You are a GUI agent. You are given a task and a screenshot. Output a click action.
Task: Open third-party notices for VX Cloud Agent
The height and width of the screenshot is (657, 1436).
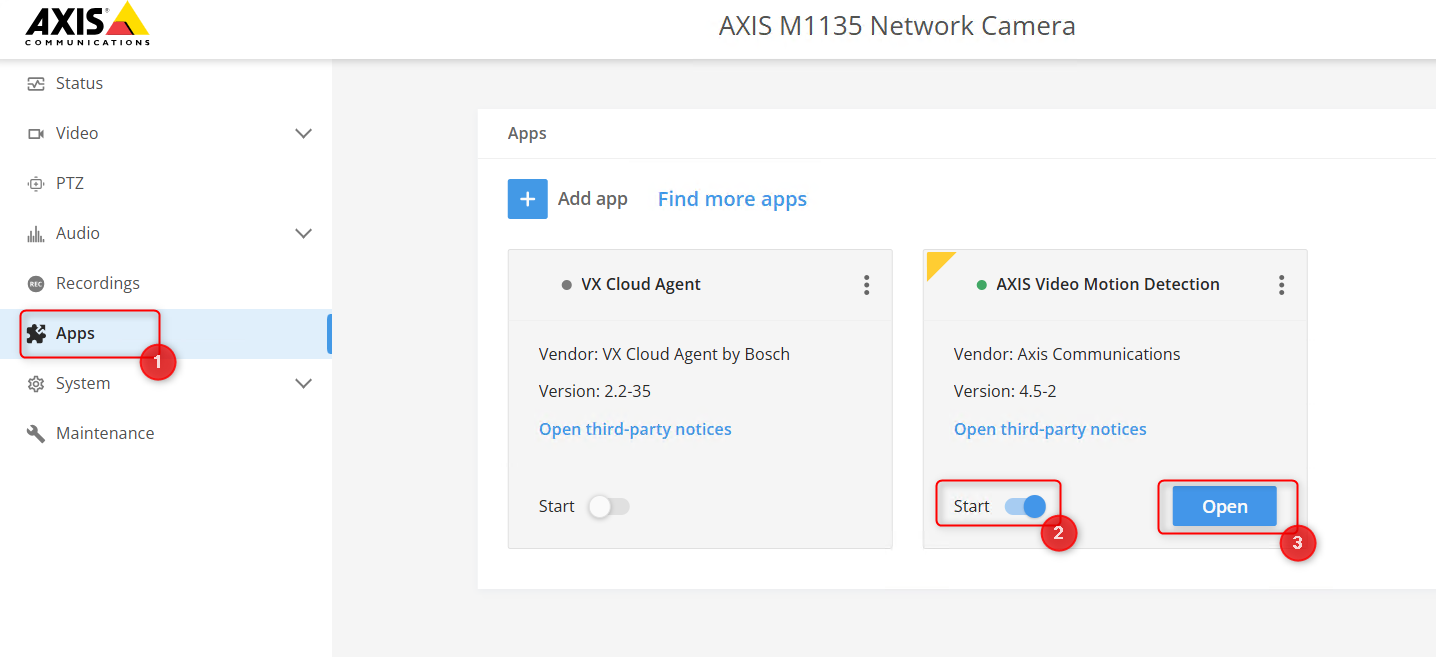click(x=635, y=429)
